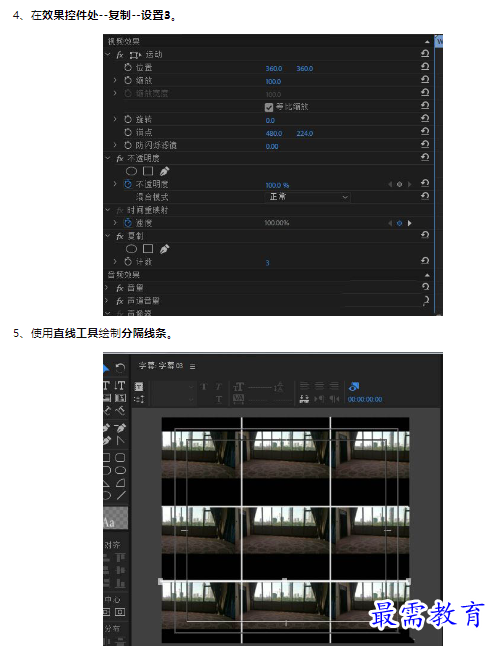Expand the 计数 count property
This screenshot has height=646, width=493.
tap(115, 261)
